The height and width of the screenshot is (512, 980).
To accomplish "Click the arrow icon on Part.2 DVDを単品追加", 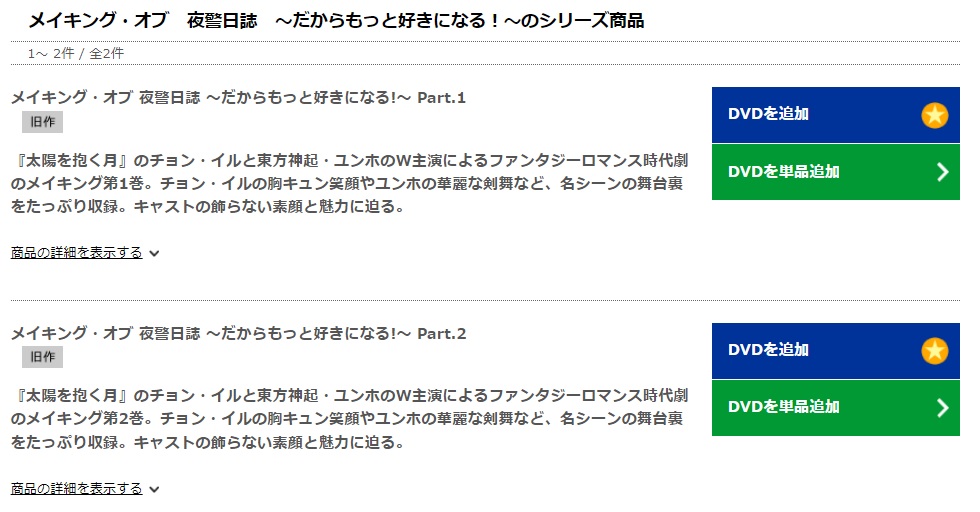I will click(x=943, y=408).
